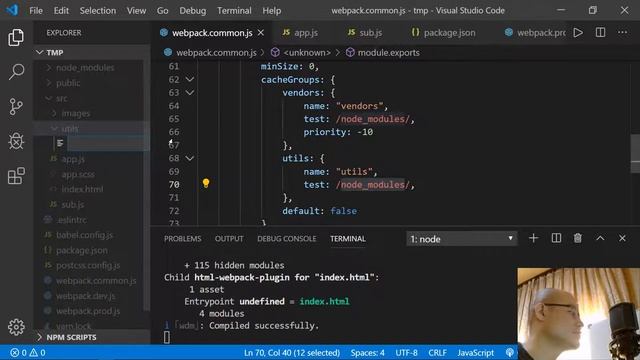Open the Manage gear menu

16,327
